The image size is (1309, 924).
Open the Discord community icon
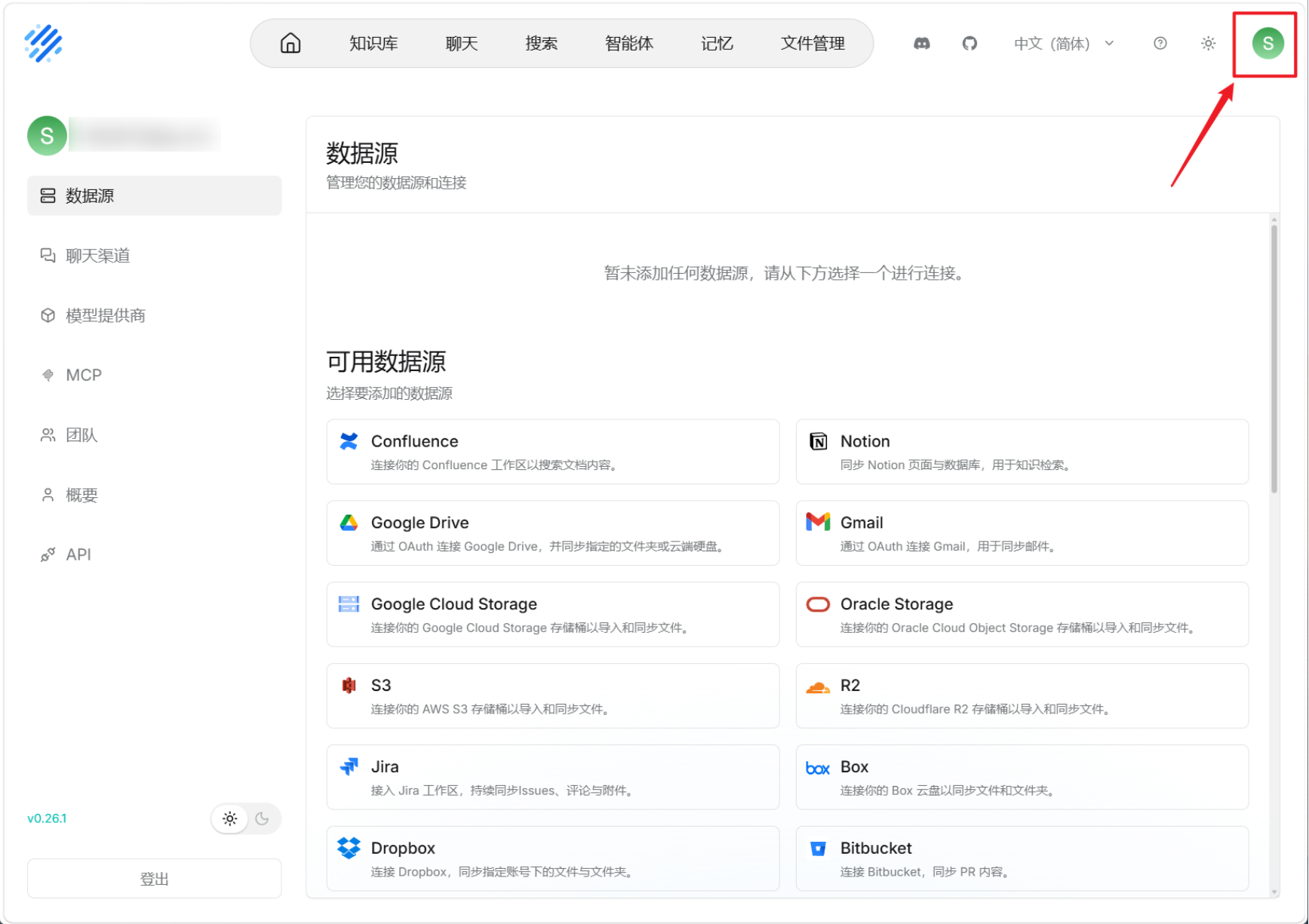922,43
